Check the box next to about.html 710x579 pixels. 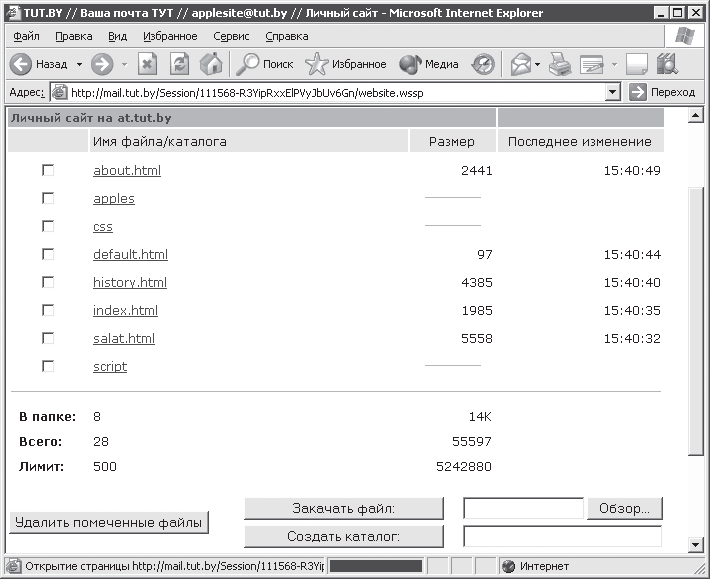48,170
